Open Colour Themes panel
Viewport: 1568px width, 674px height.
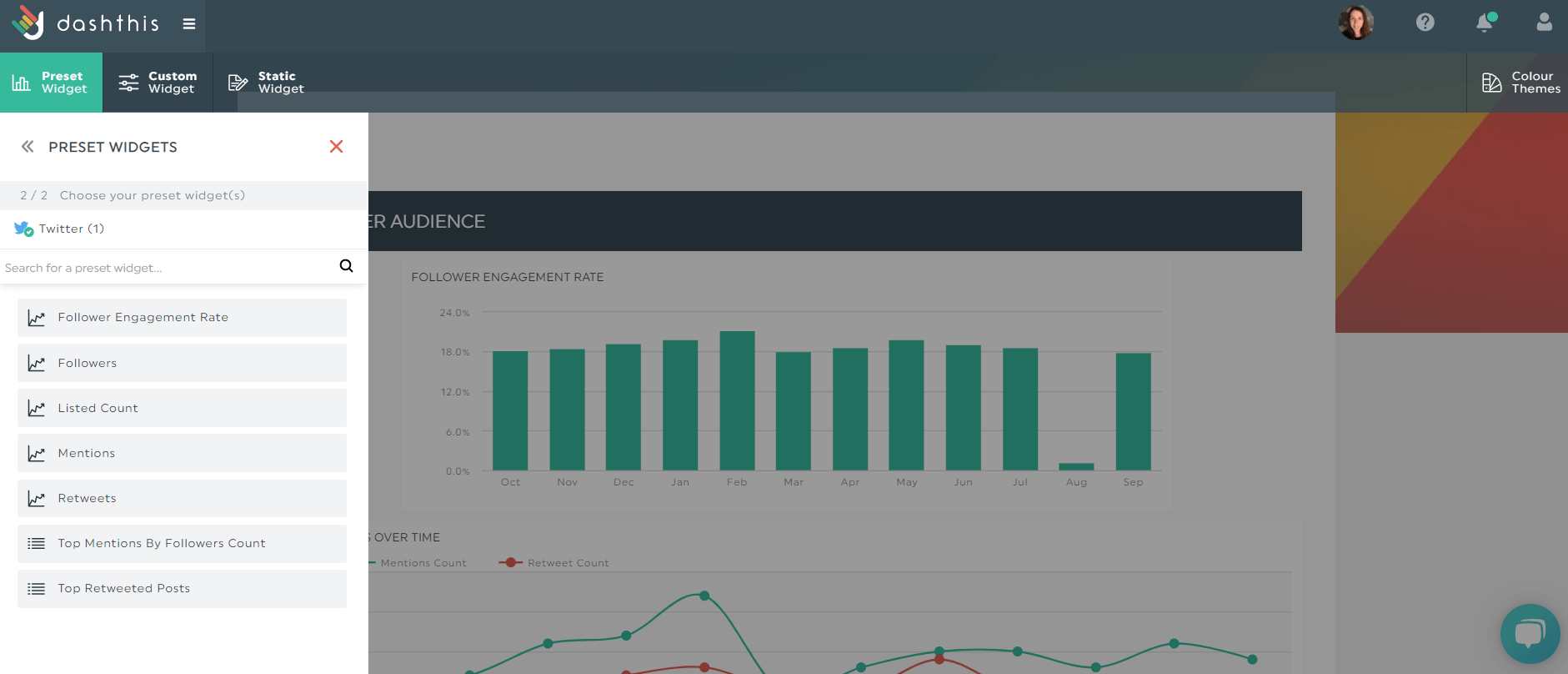pos(1517,83)
